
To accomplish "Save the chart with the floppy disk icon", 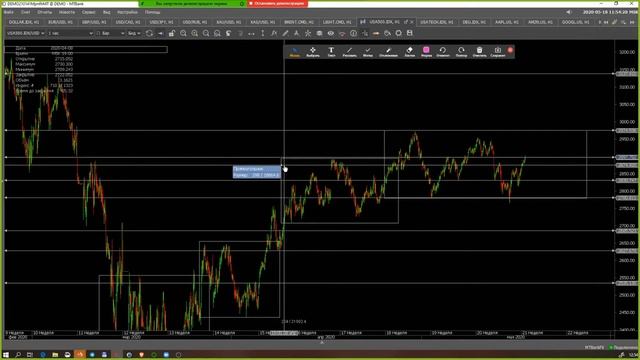I will click(x=410, y=33).
